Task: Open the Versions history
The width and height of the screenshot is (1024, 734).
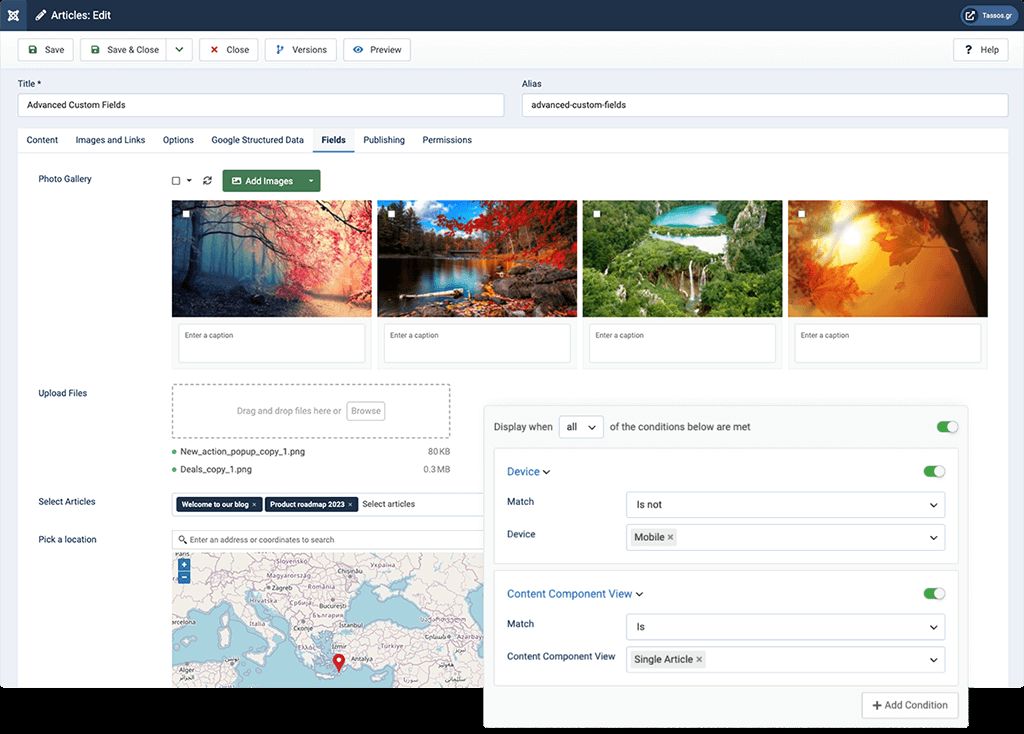Action: click(300, 50)
